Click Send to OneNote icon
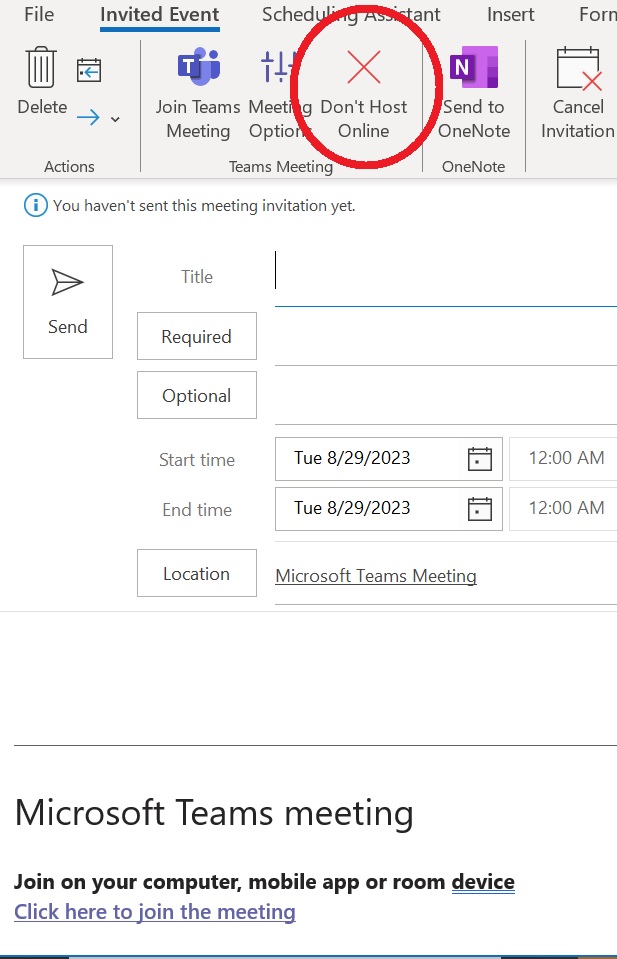The image size is (617, 959). click(x=474, y=67)
